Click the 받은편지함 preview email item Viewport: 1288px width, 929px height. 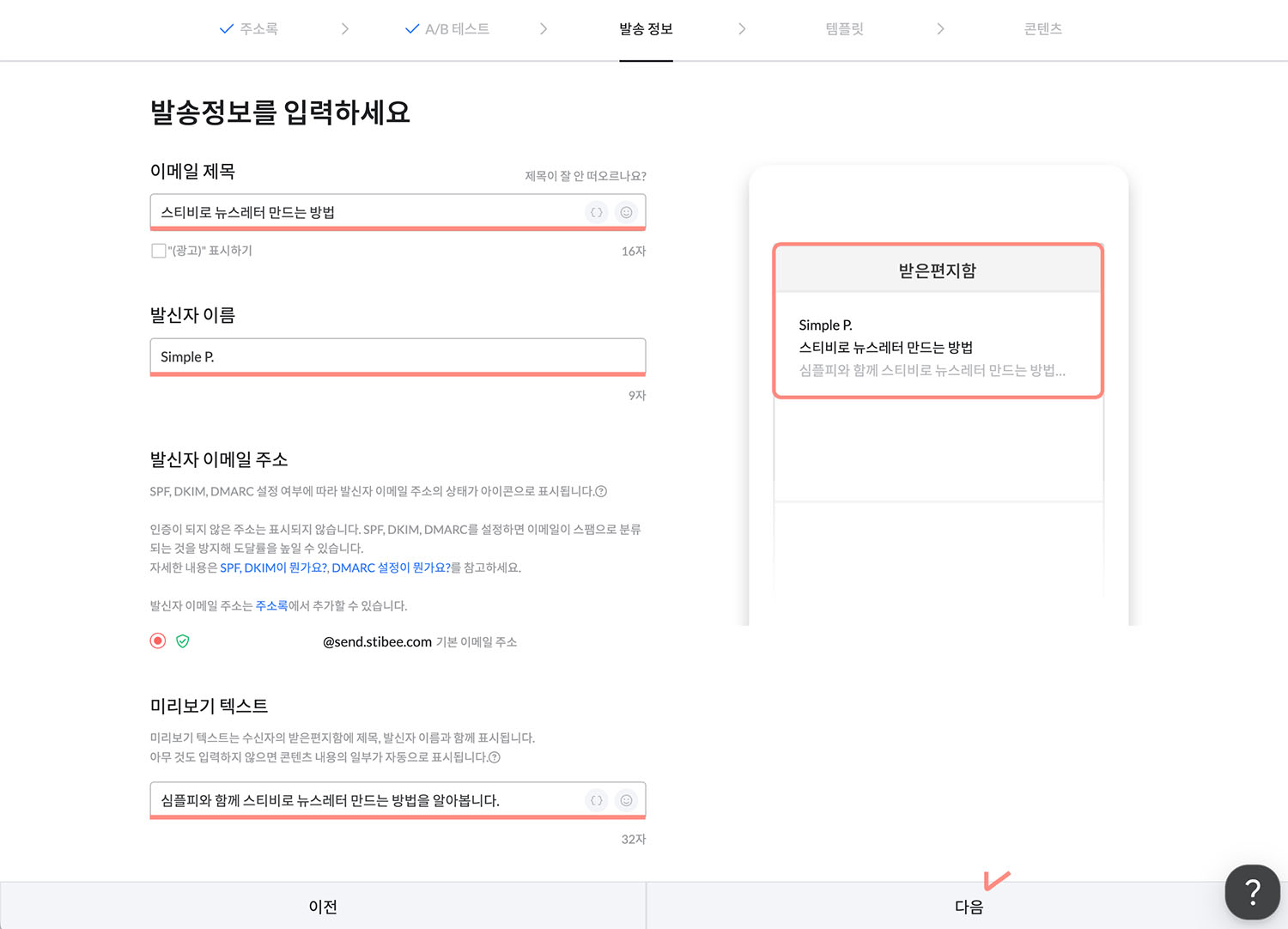click(x=938, y=347)
